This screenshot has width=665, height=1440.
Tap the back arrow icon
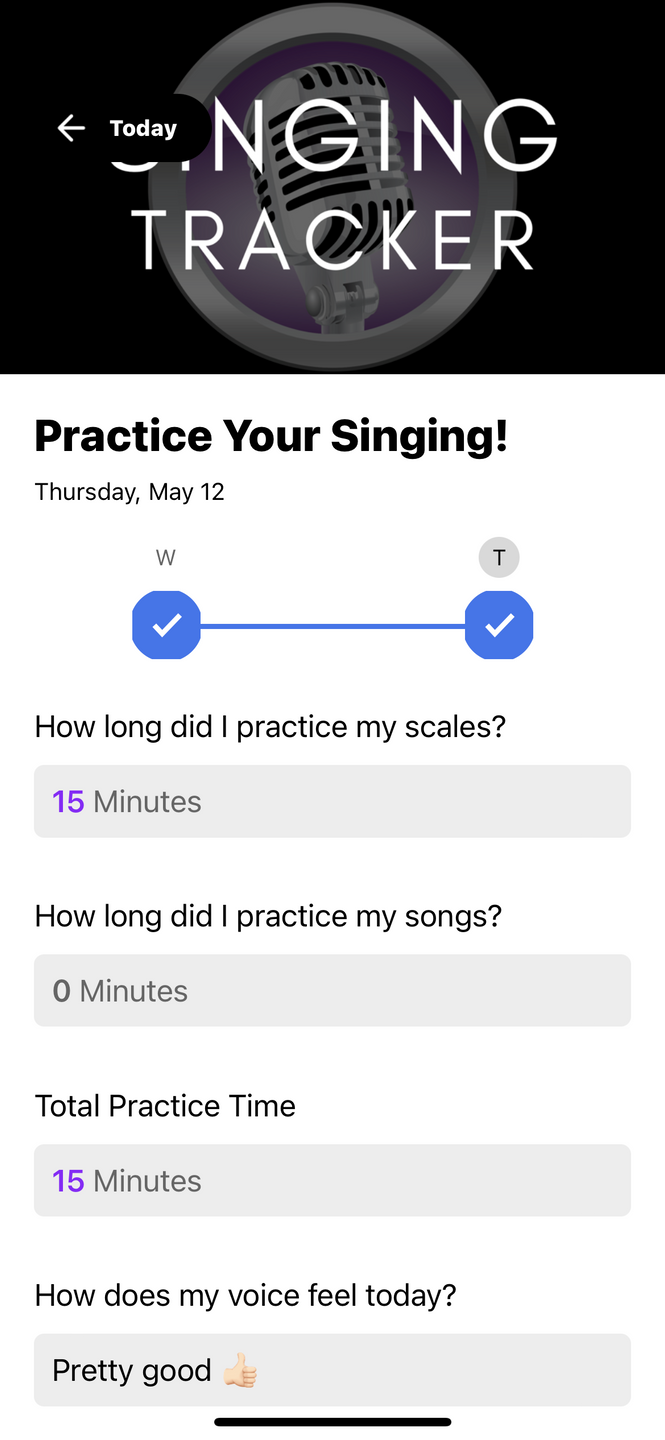[x=71, y=128]
